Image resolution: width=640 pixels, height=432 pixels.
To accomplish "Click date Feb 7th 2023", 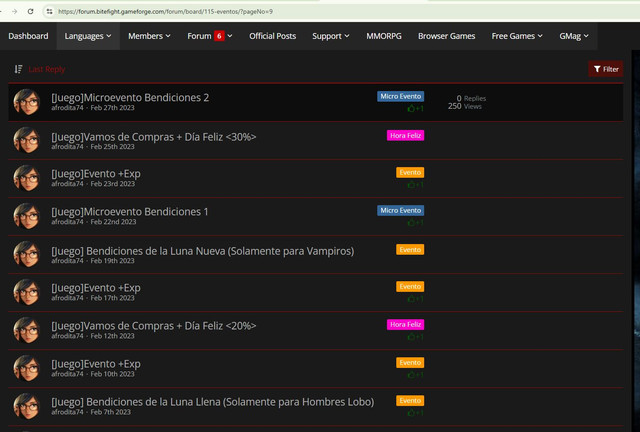I will (111, 412).
